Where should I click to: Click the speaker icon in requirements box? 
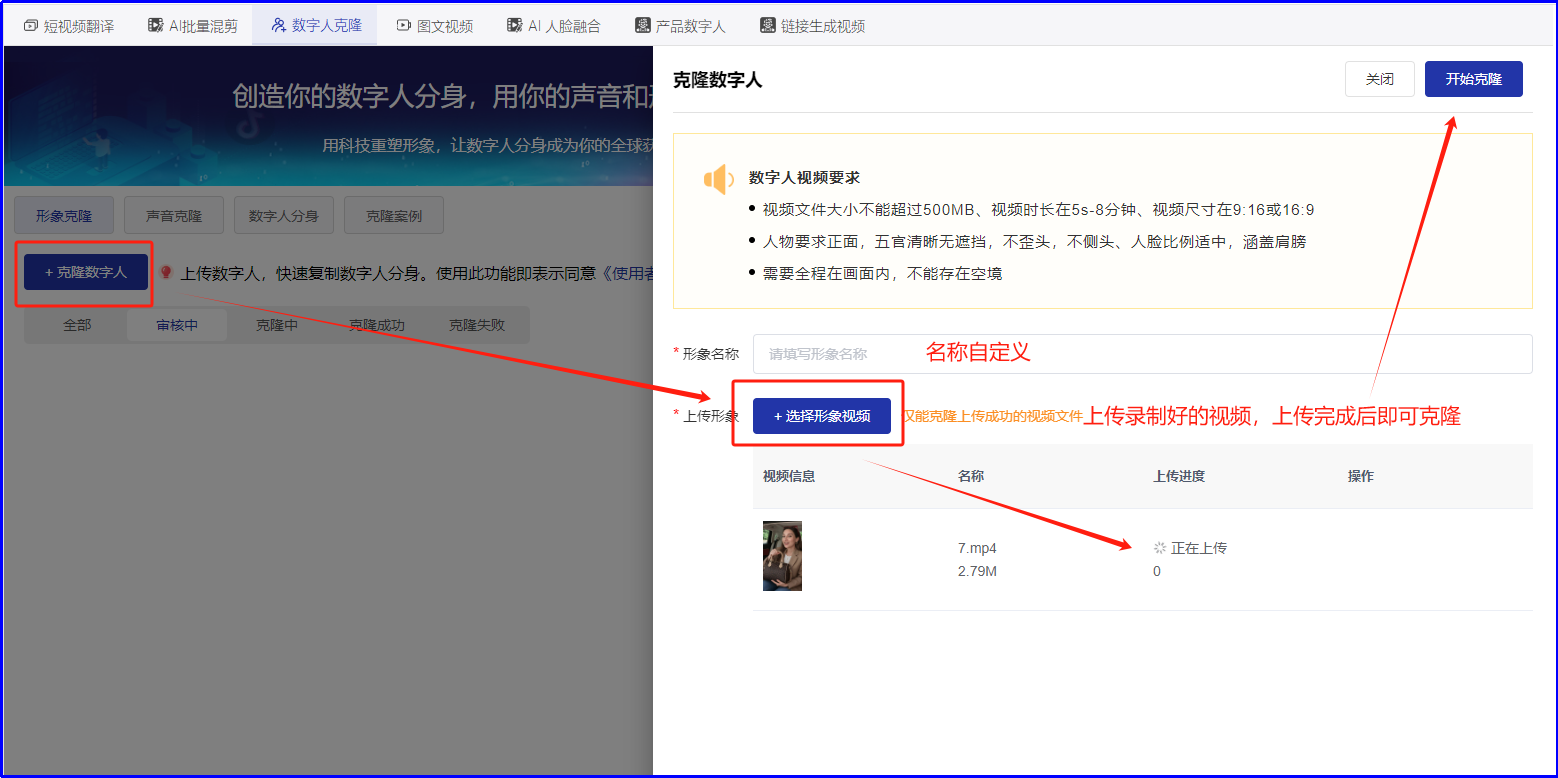(718, 180)
